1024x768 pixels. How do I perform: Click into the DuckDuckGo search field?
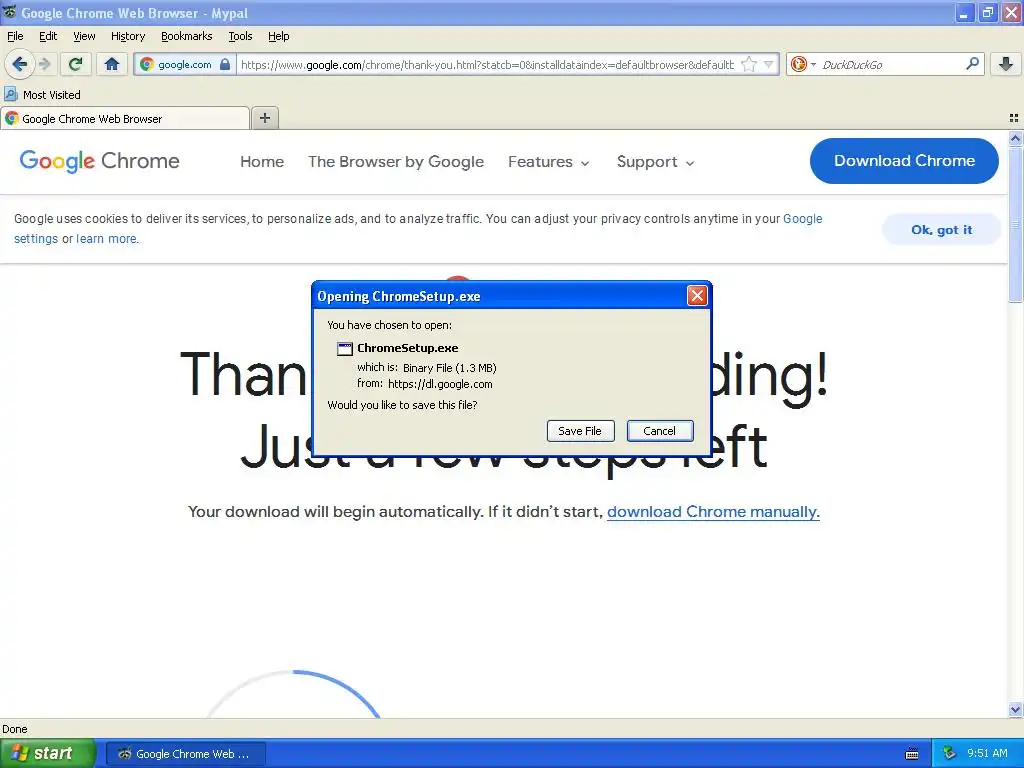pyautogui.click(x=891, y=64)
